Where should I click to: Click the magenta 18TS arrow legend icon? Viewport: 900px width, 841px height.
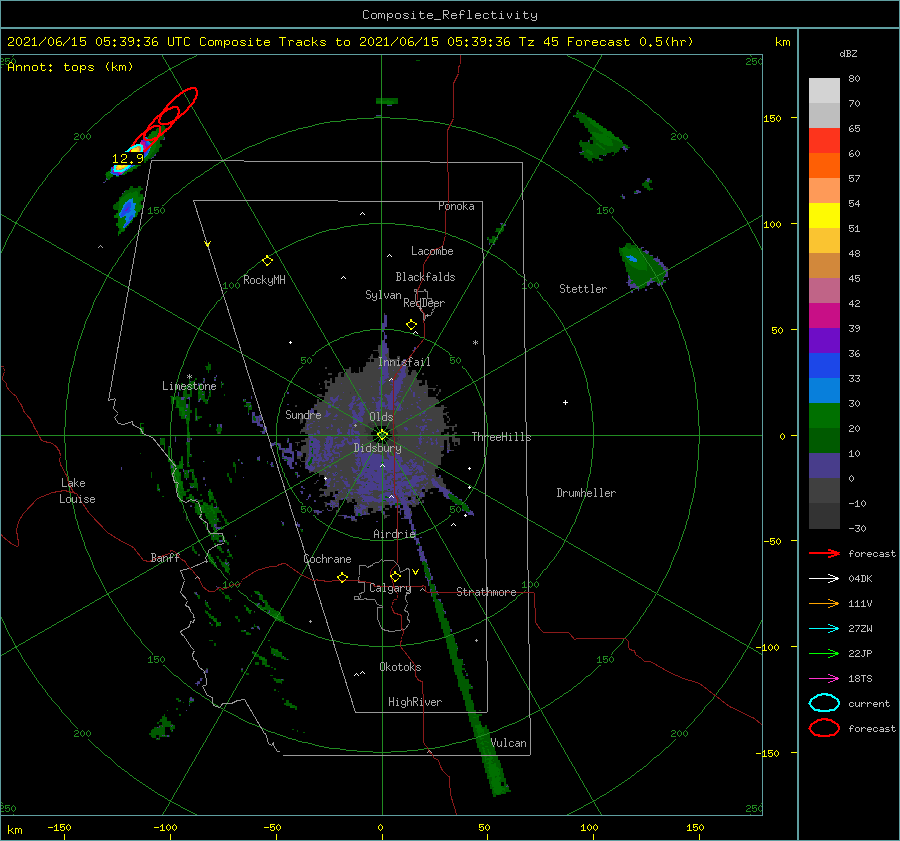pos(824,679)
